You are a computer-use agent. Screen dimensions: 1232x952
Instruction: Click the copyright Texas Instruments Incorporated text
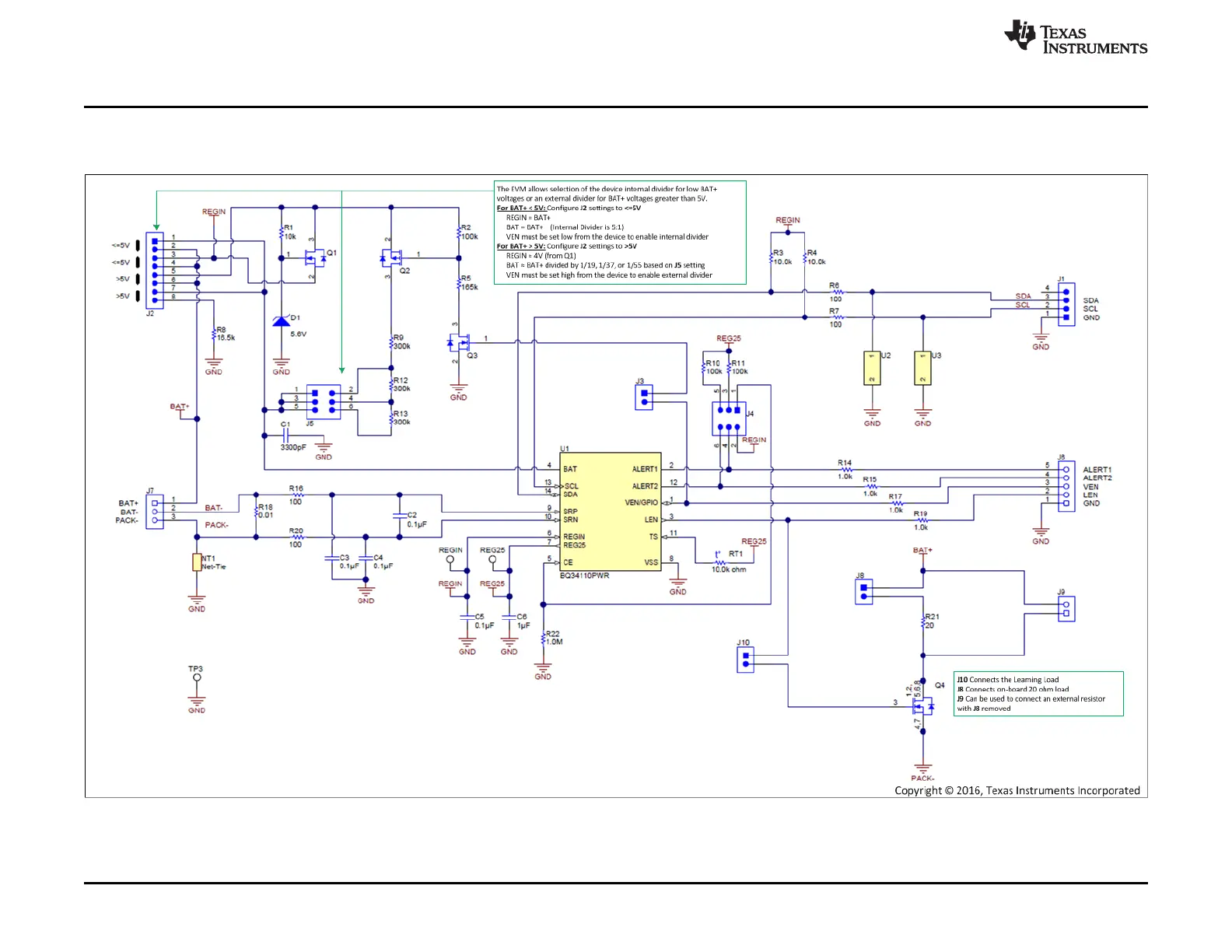point(1017,790)
